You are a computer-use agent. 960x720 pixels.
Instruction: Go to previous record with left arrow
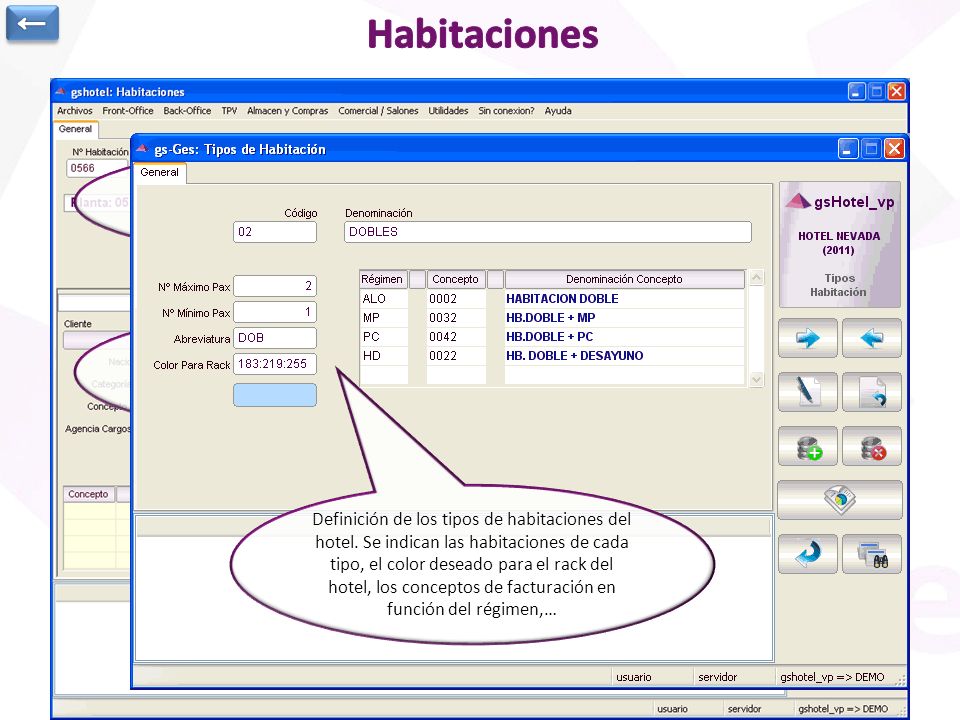tap(871, 338)
